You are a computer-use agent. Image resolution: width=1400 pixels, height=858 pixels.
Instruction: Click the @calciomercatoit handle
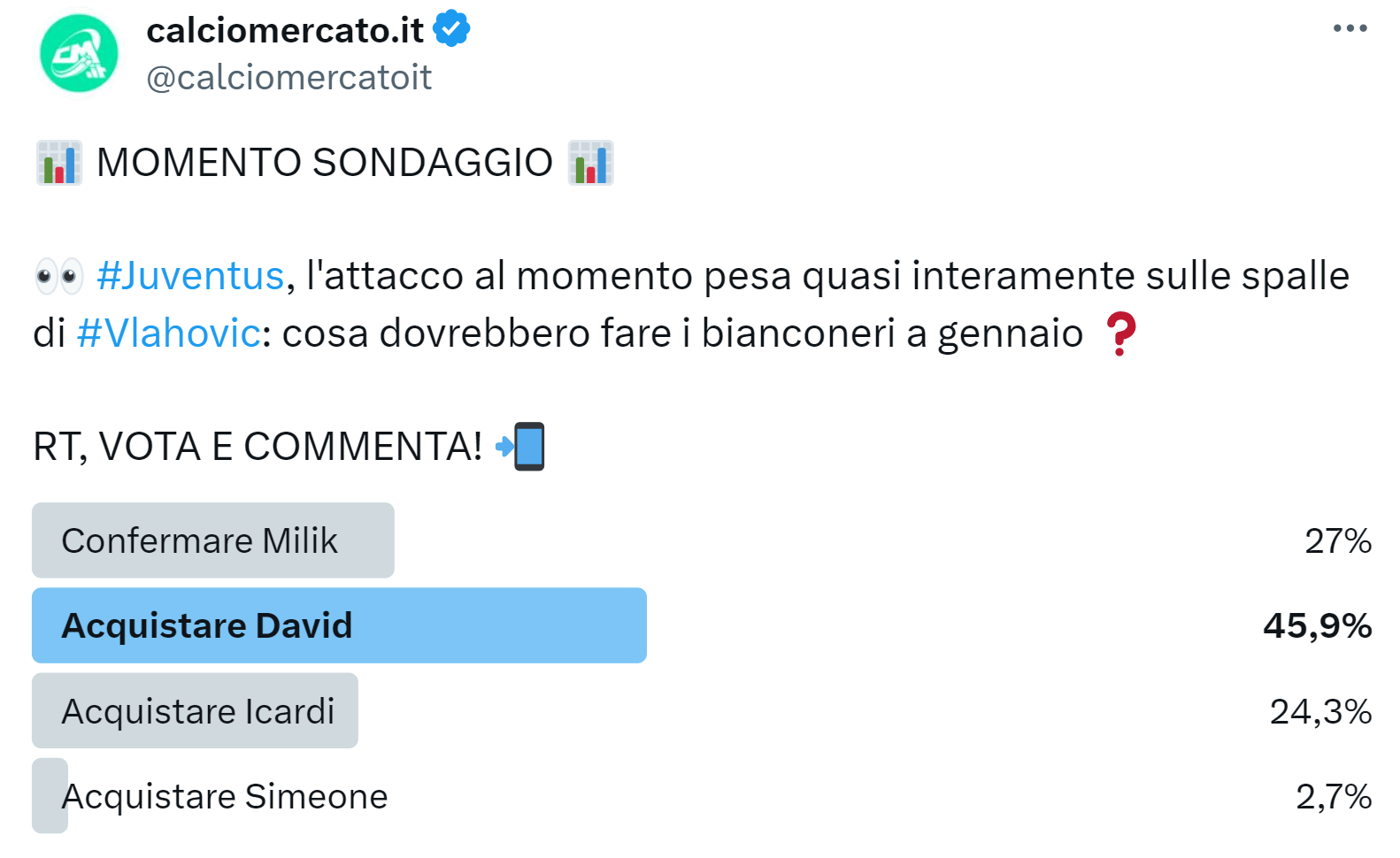[289, 77]
